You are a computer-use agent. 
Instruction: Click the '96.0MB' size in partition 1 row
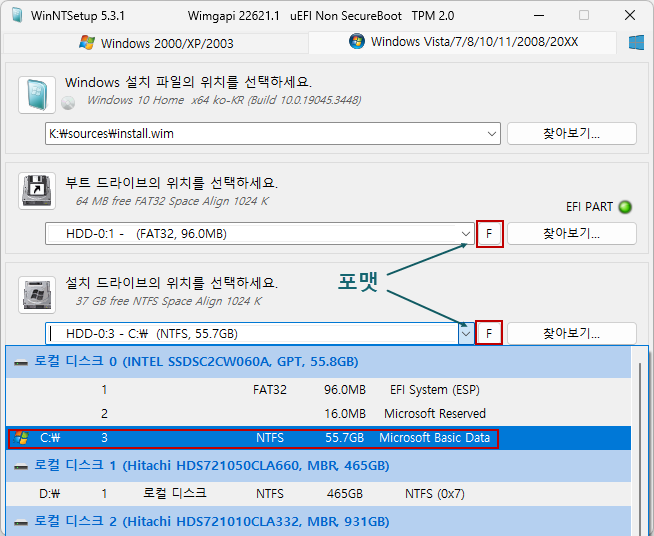[345, 390]
